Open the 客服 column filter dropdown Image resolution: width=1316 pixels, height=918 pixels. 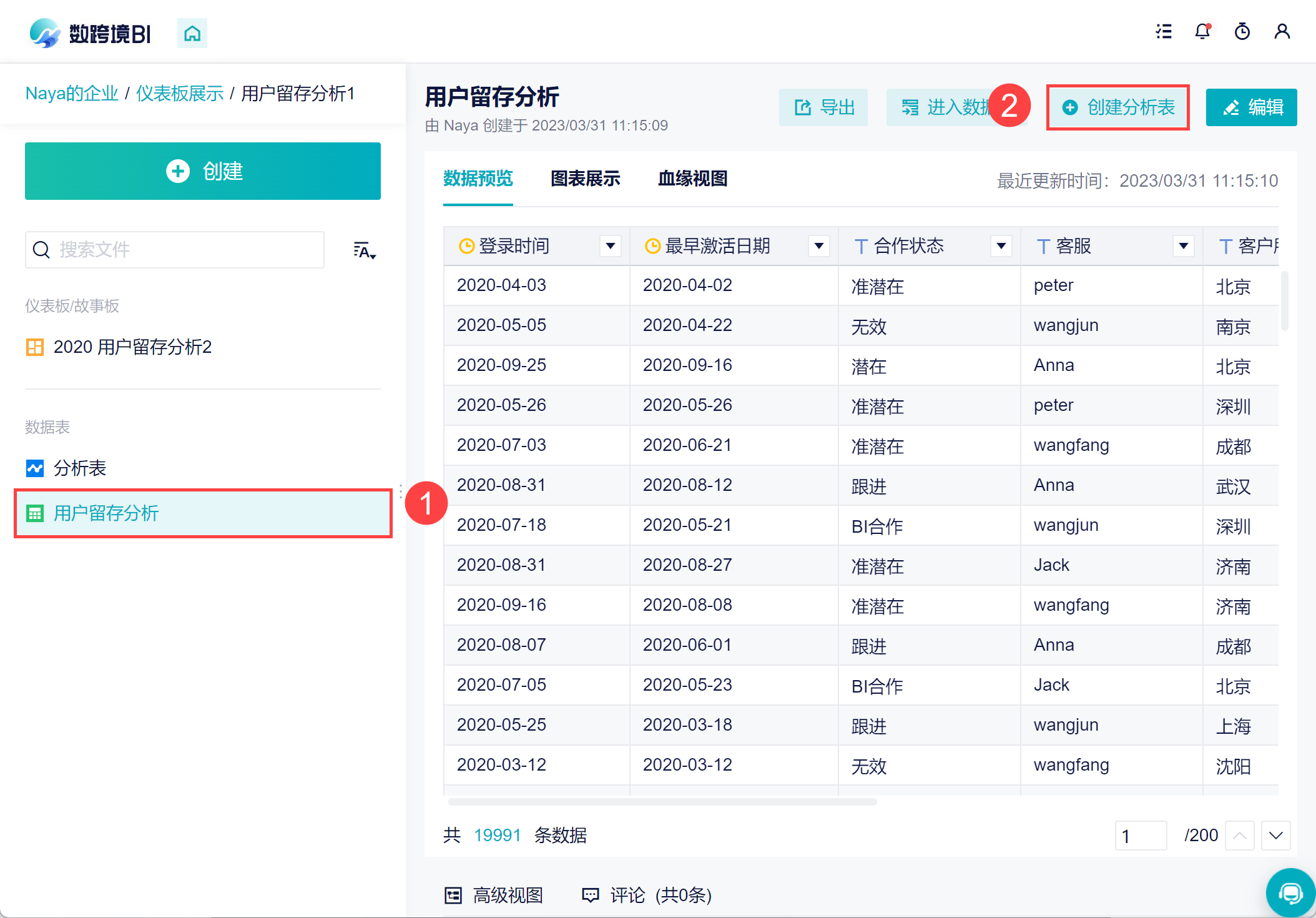[x=1183, y=246]
